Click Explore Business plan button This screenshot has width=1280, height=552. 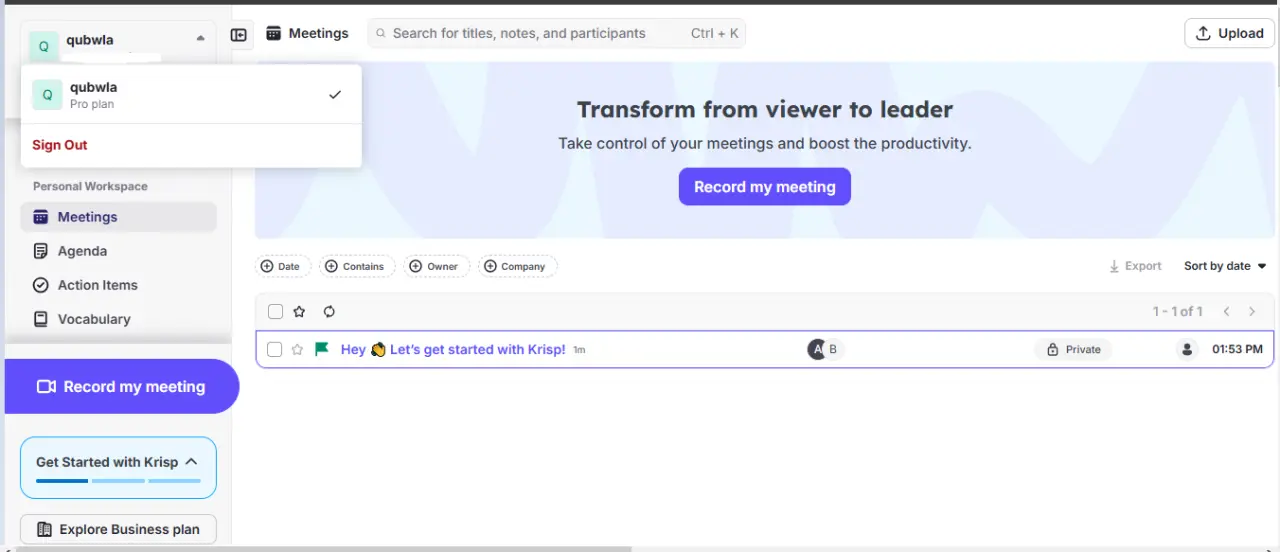point(118,529)
